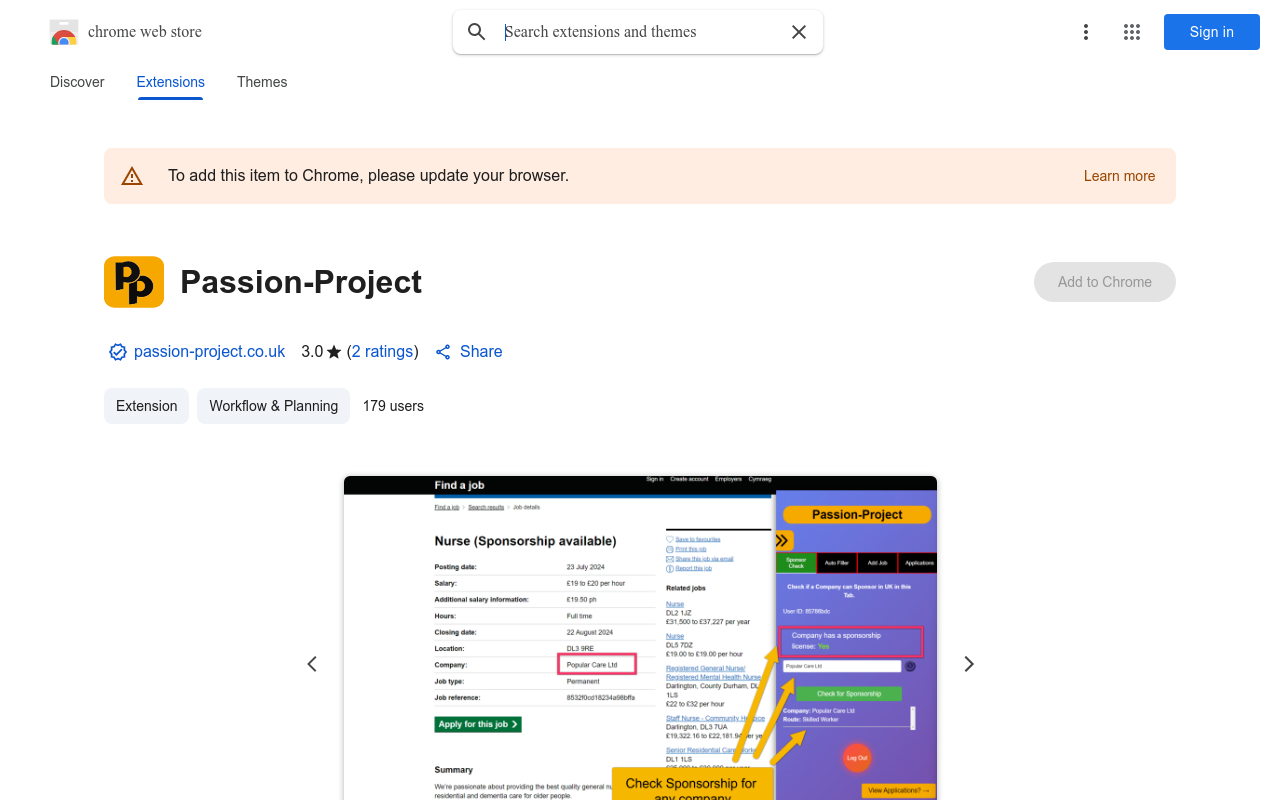The width and height of the screenshot is (1280, 800).
Task: Click the 3.0 star rating text
Action: pyautogui.click(x=321, y=352)
